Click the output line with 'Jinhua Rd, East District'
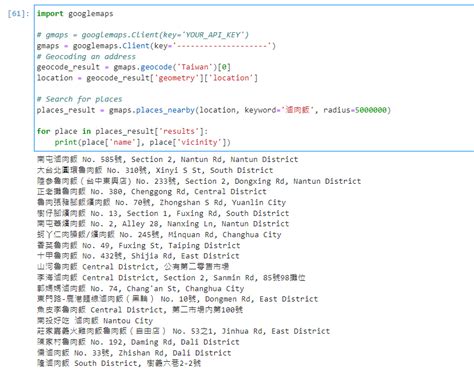This screenshot has height=371, width=474. pos(183,331)
